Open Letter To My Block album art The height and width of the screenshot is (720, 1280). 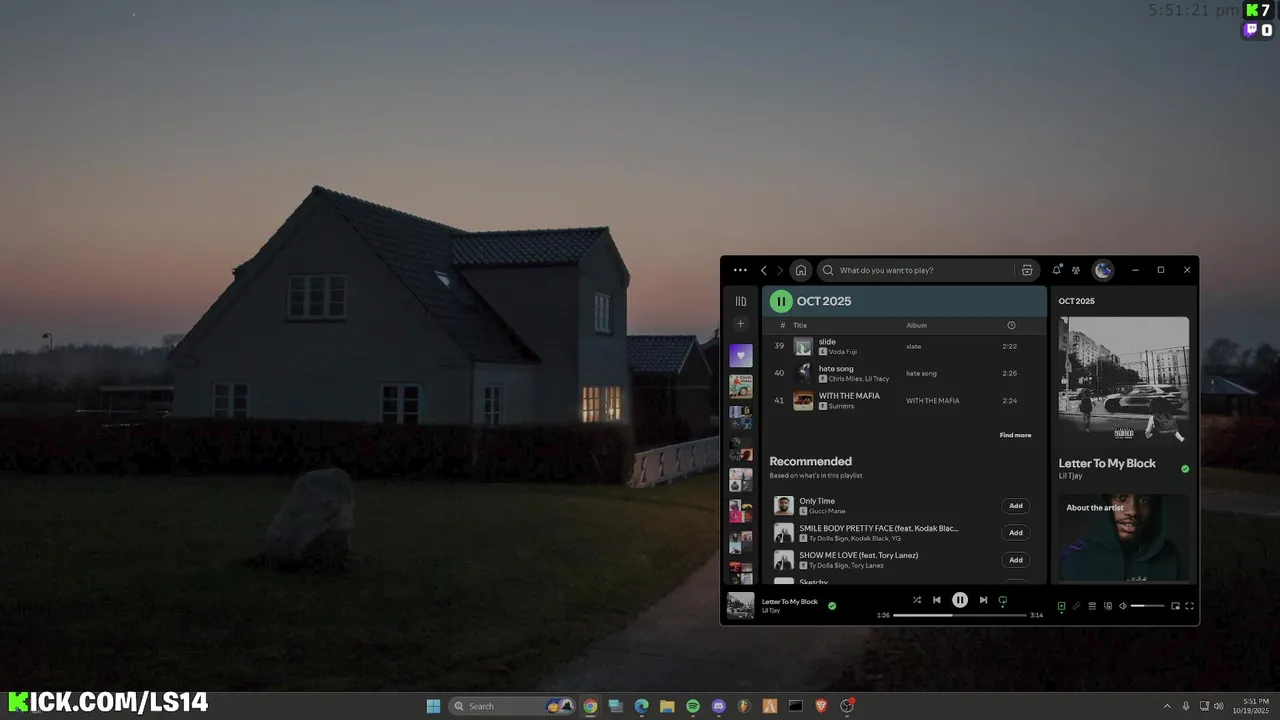pyautogui.click(x=1124, y=381)
